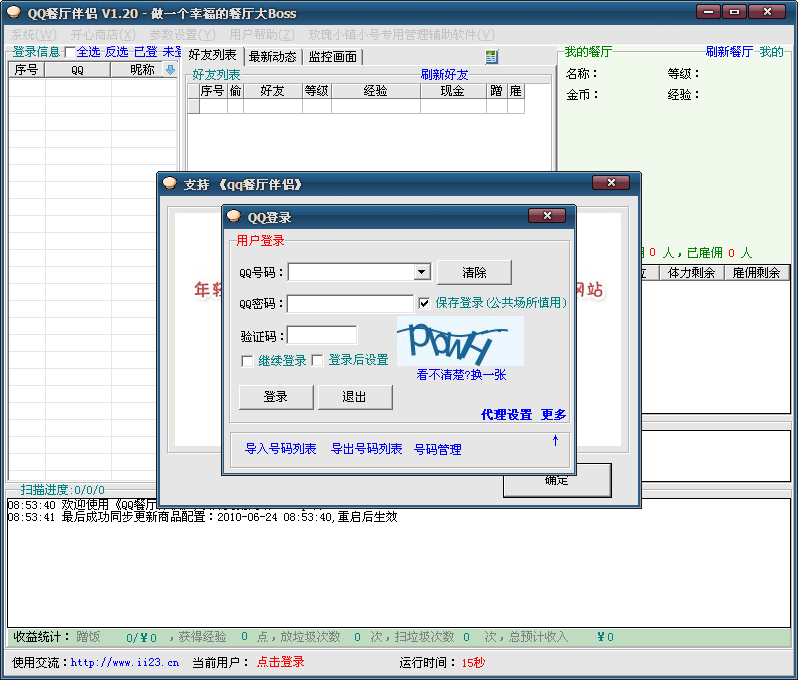
Task: Click the 雇佣剩余 column header
Action: [x=756, y=273]
